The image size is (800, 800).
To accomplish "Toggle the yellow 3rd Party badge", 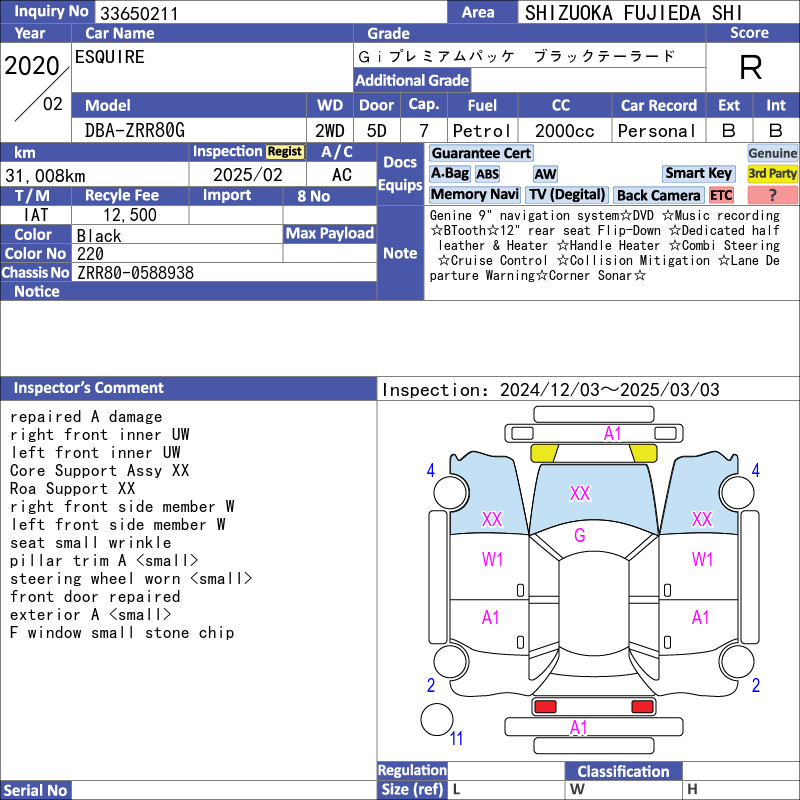I will click(773, 173).
